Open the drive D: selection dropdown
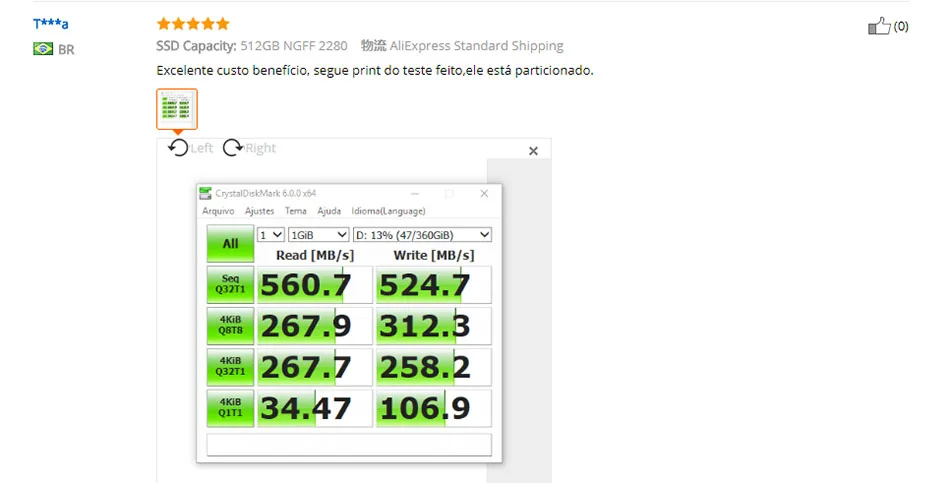The image size is (950, 483). 422,235
